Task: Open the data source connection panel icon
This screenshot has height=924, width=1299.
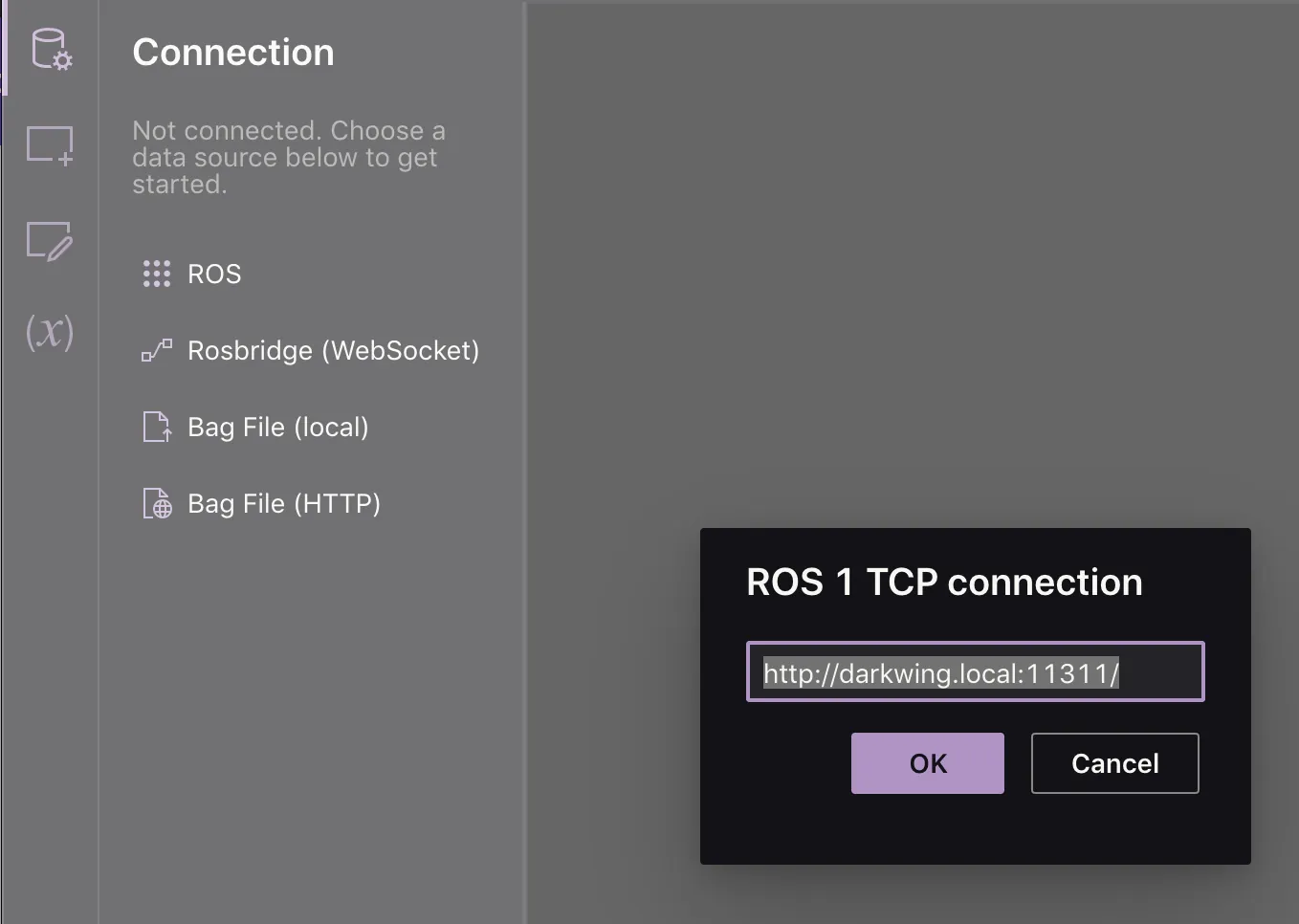Action: [x=50, y=51]
